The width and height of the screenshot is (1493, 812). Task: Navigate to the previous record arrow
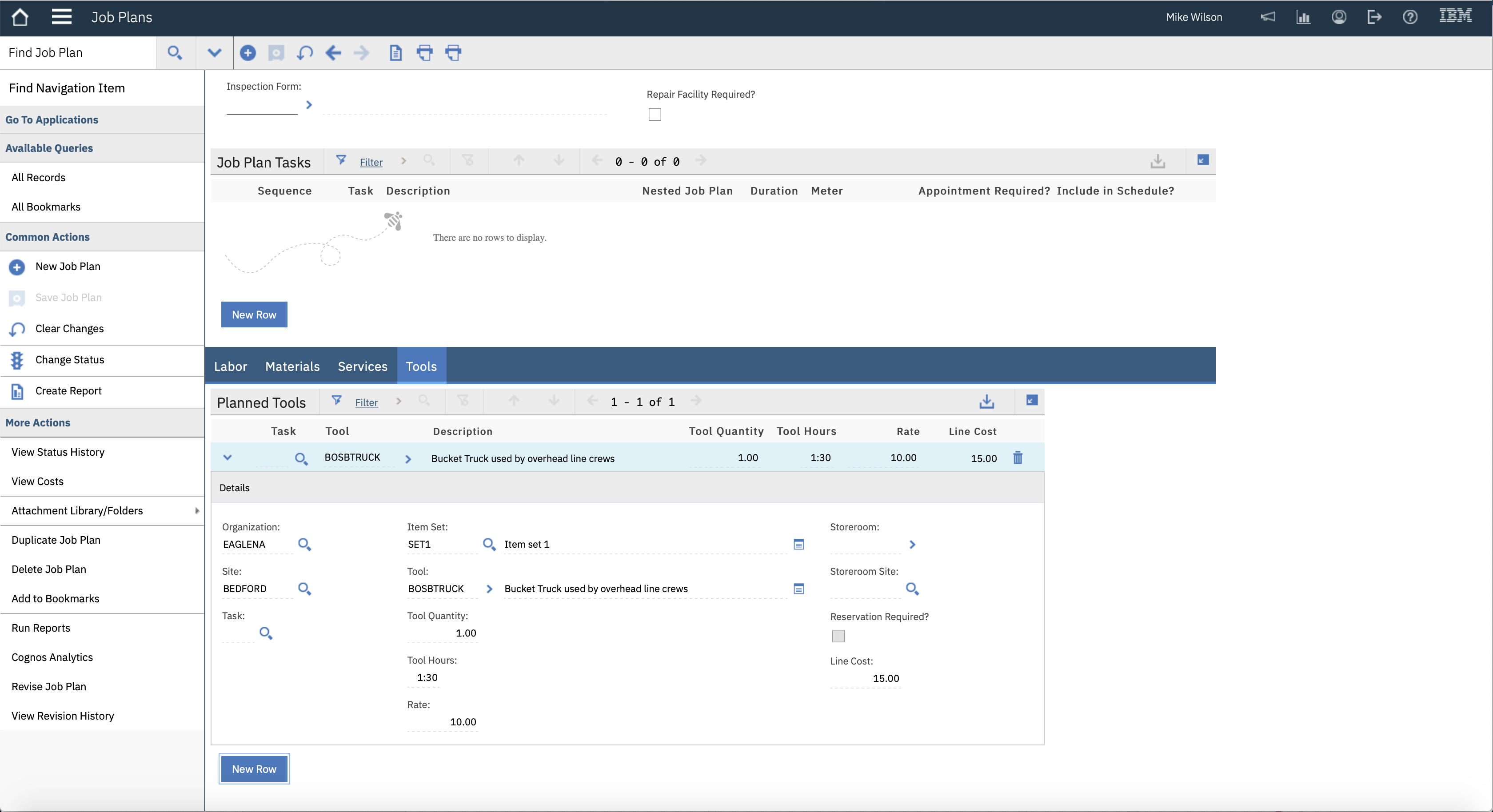click(333, 53)
